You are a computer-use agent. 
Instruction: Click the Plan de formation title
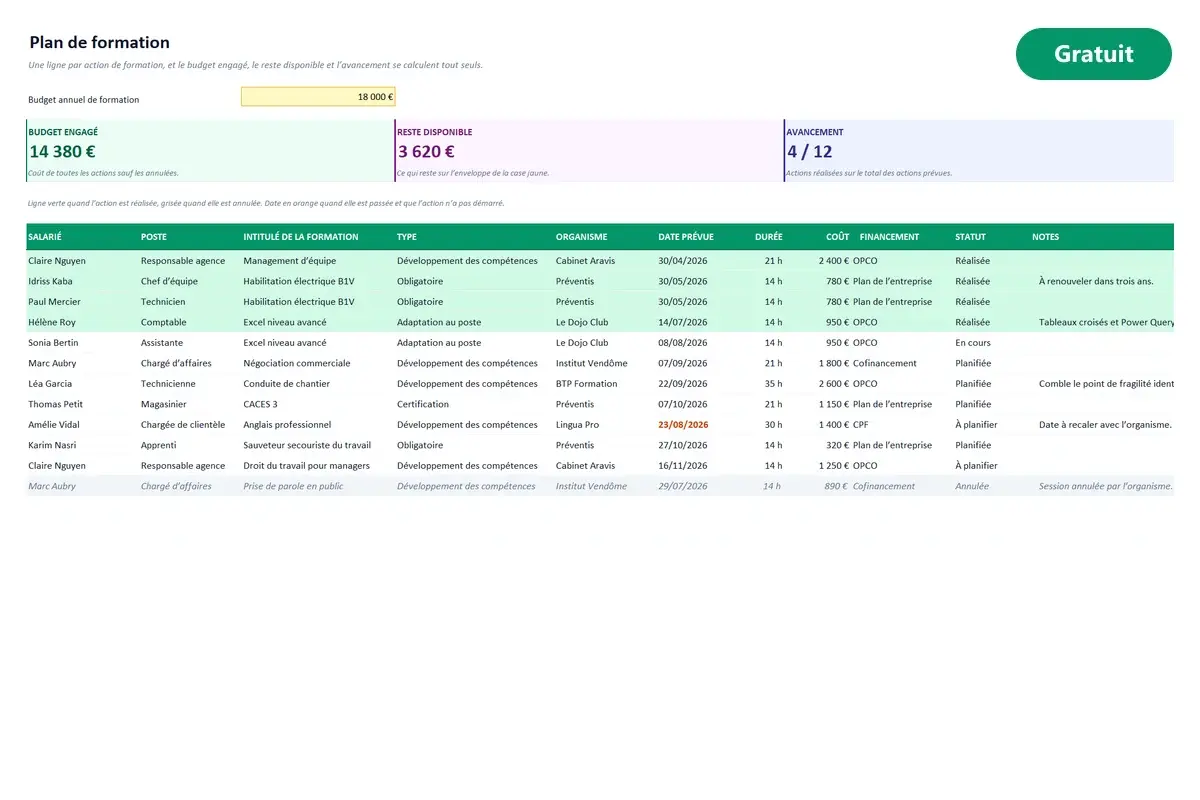99,42
